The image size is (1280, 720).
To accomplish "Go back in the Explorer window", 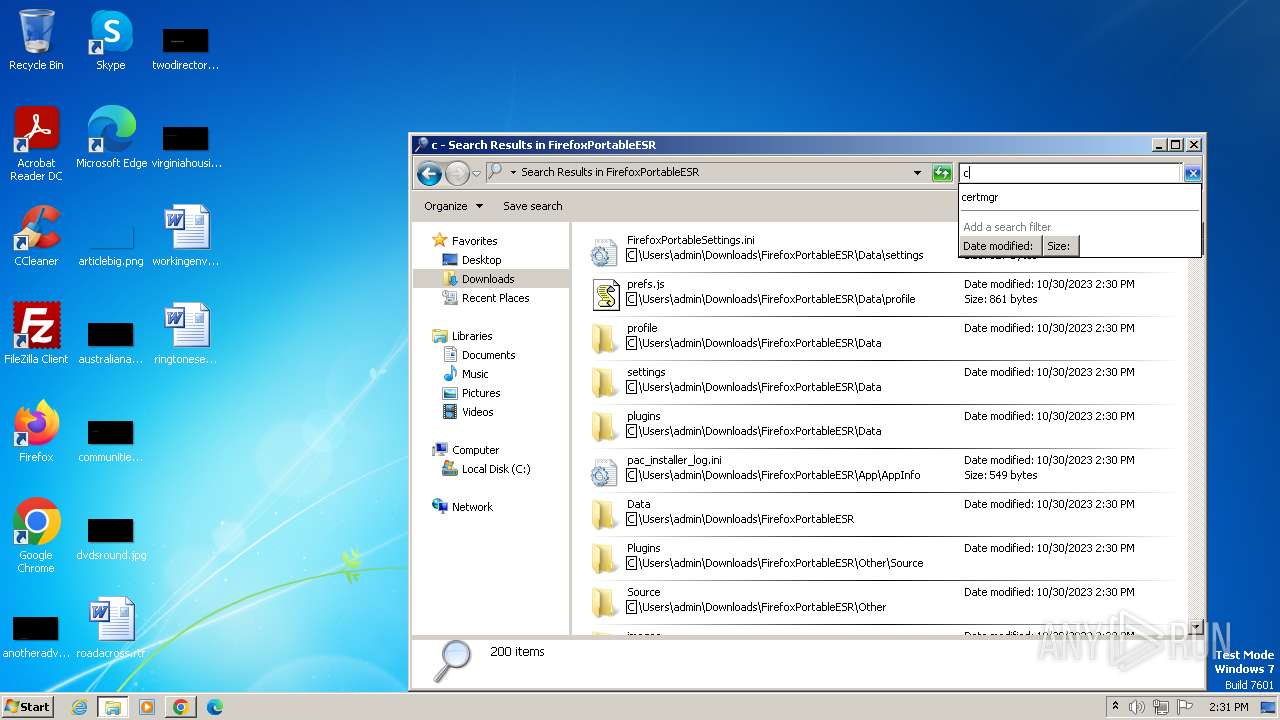I will (429, 173).
